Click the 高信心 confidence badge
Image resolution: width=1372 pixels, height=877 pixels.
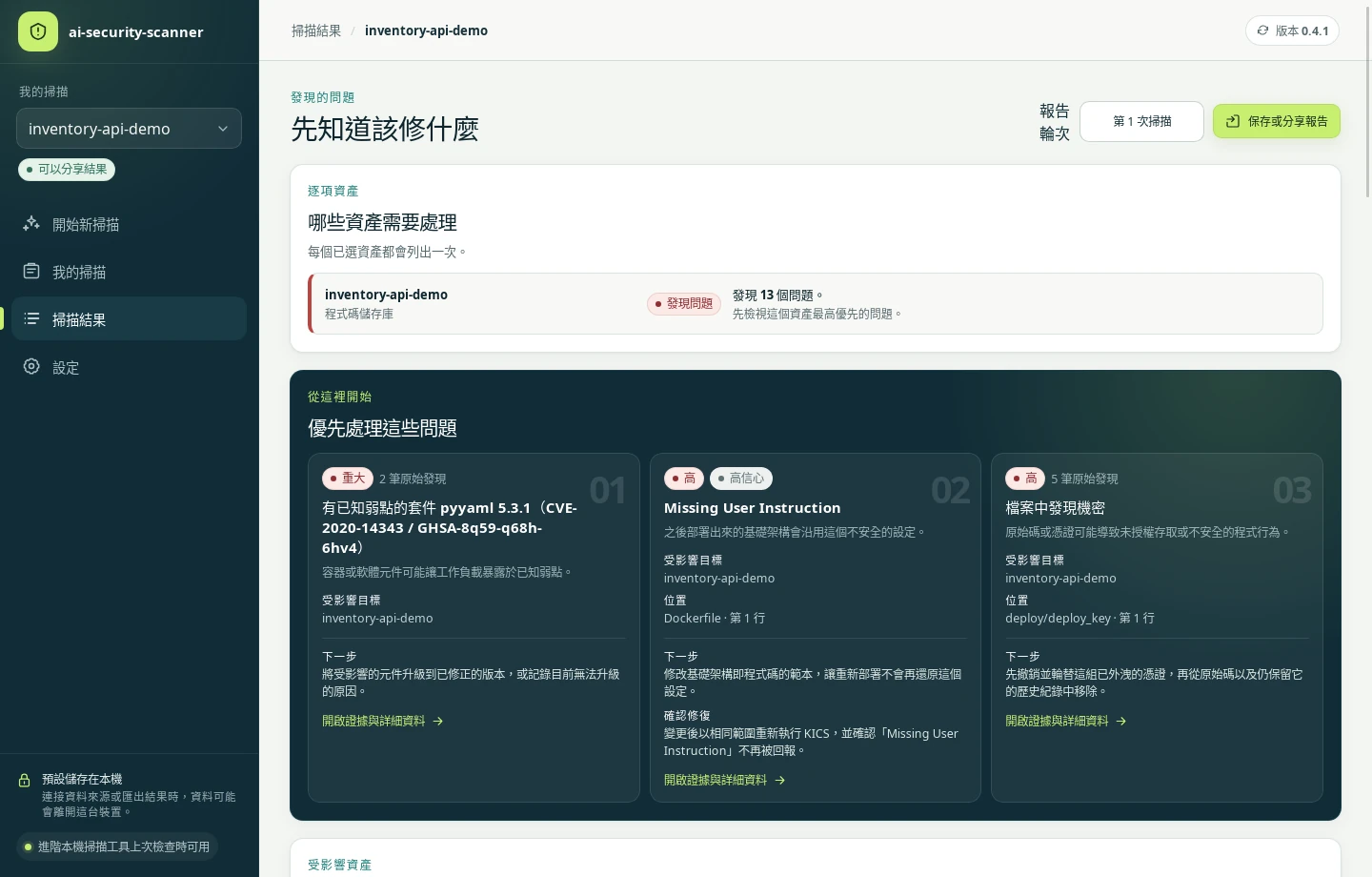pyautogui.click(x=741, y=479)
